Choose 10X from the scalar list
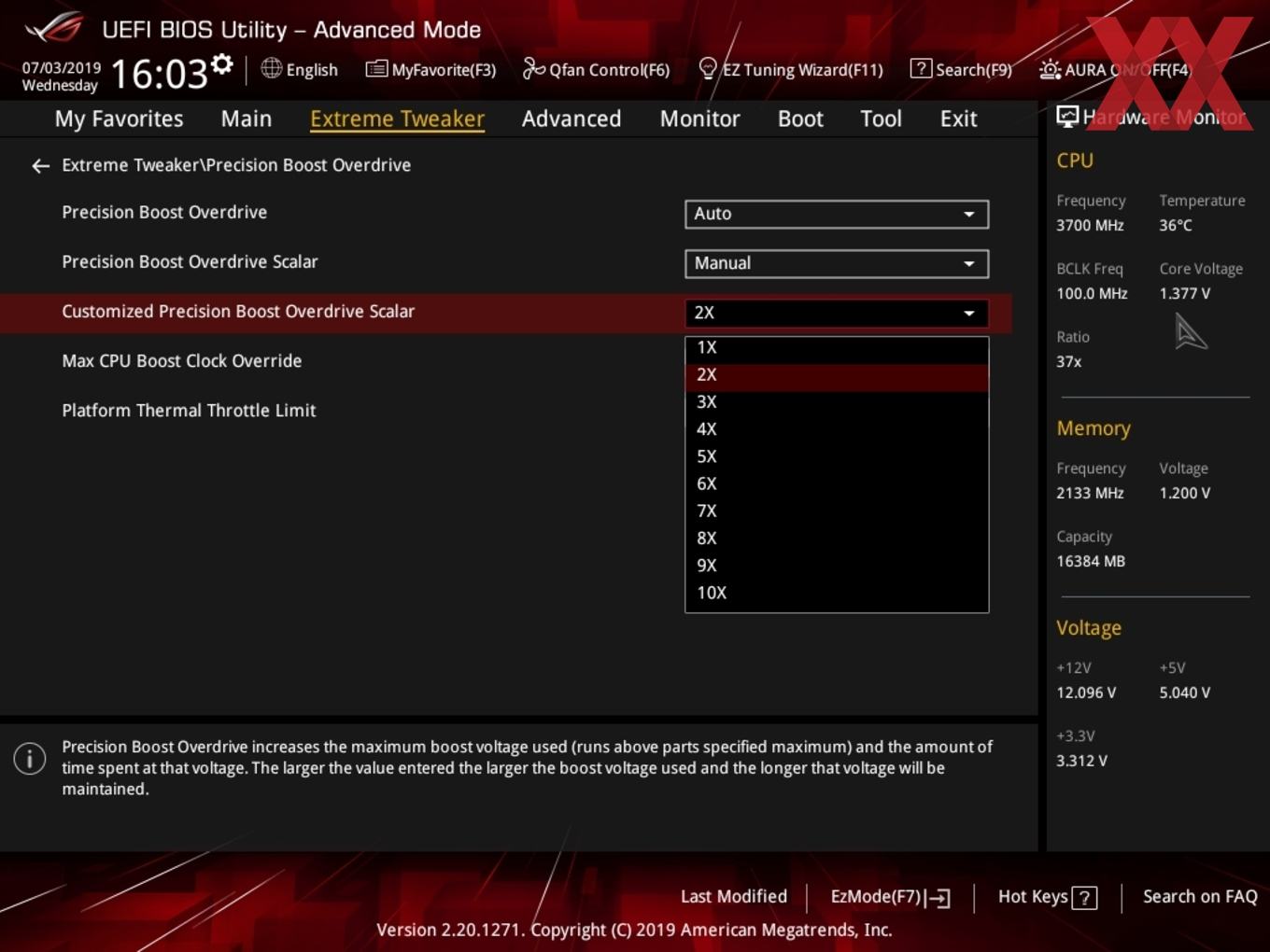The width and height of the screenshot is (1270, 952). [x=837, y=593]
